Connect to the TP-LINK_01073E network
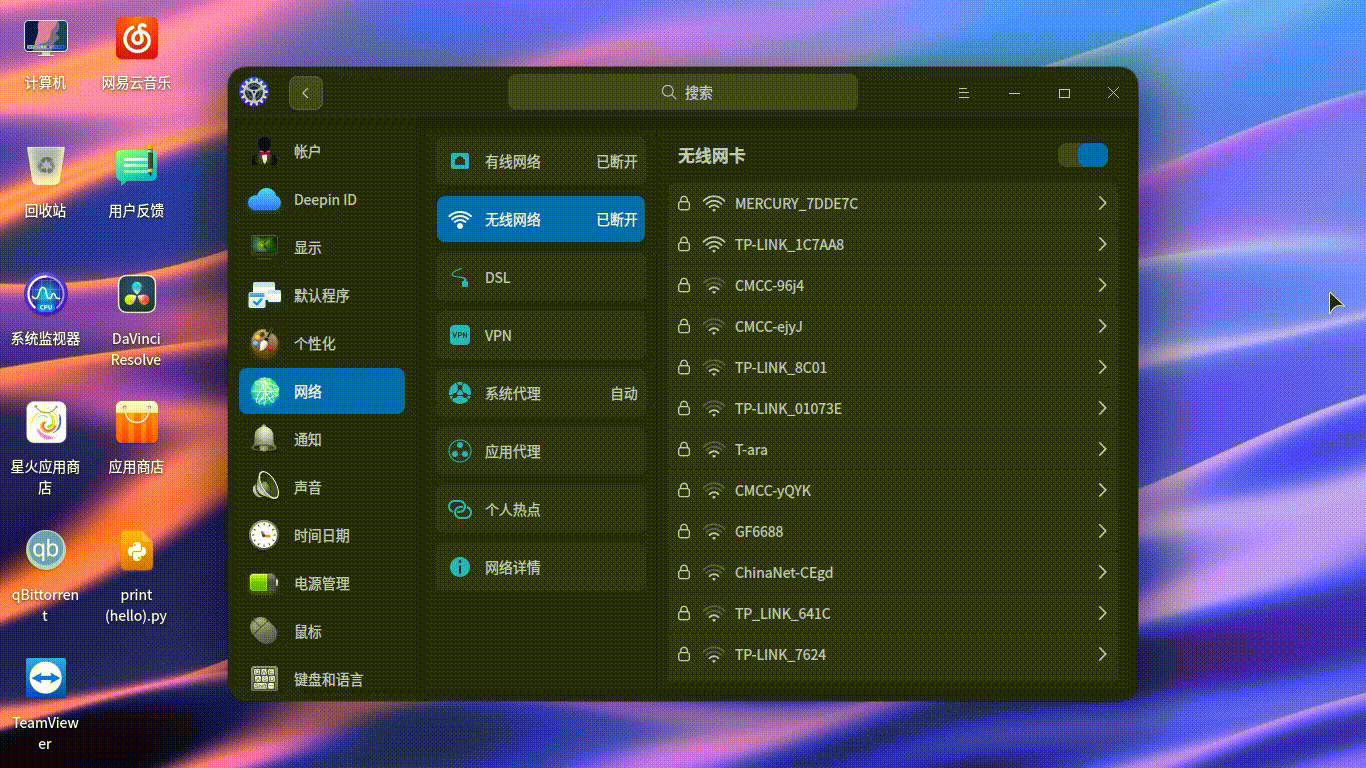1366x768 pixels. [893, 409]
